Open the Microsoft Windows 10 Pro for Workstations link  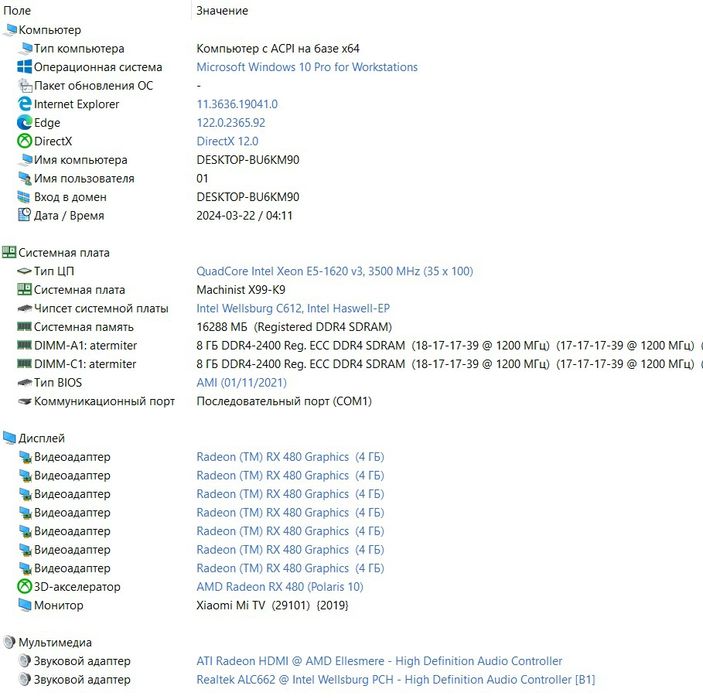point(307,67)
